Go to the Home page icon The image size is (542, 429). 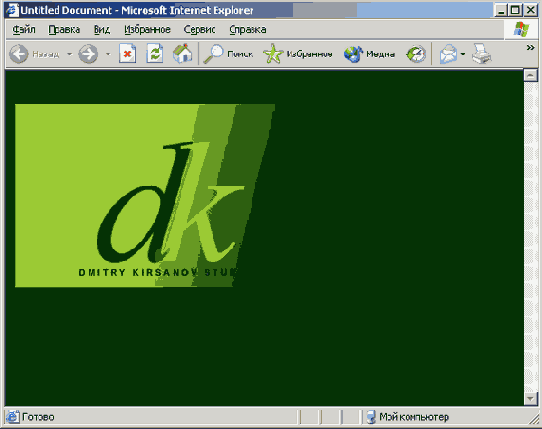[183, 54]
